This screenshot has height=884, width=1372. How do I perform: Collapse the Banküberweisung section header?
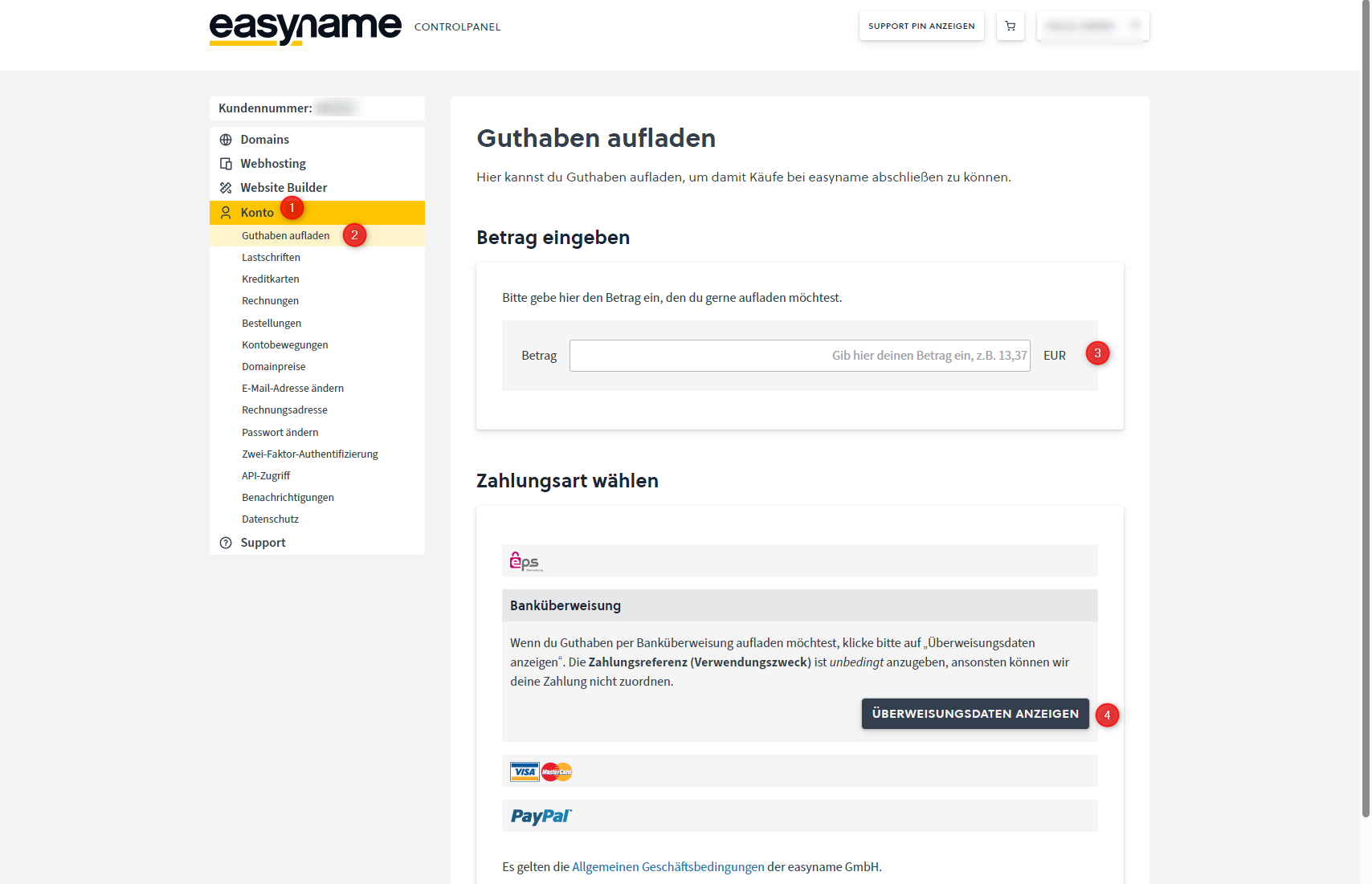[799, 605]
